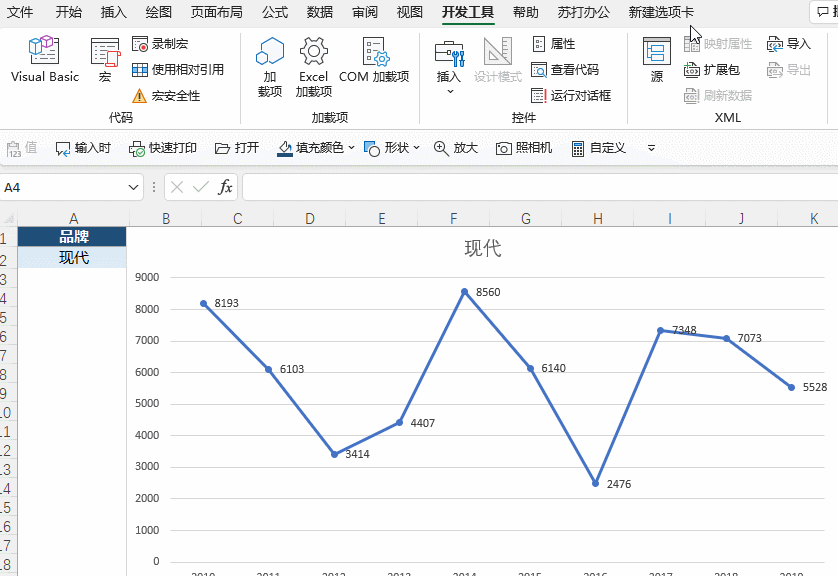The height and width of the screenshot is (576, 838).
Task: Open COM 加载项 dialog
Action: tap(374, 60)
